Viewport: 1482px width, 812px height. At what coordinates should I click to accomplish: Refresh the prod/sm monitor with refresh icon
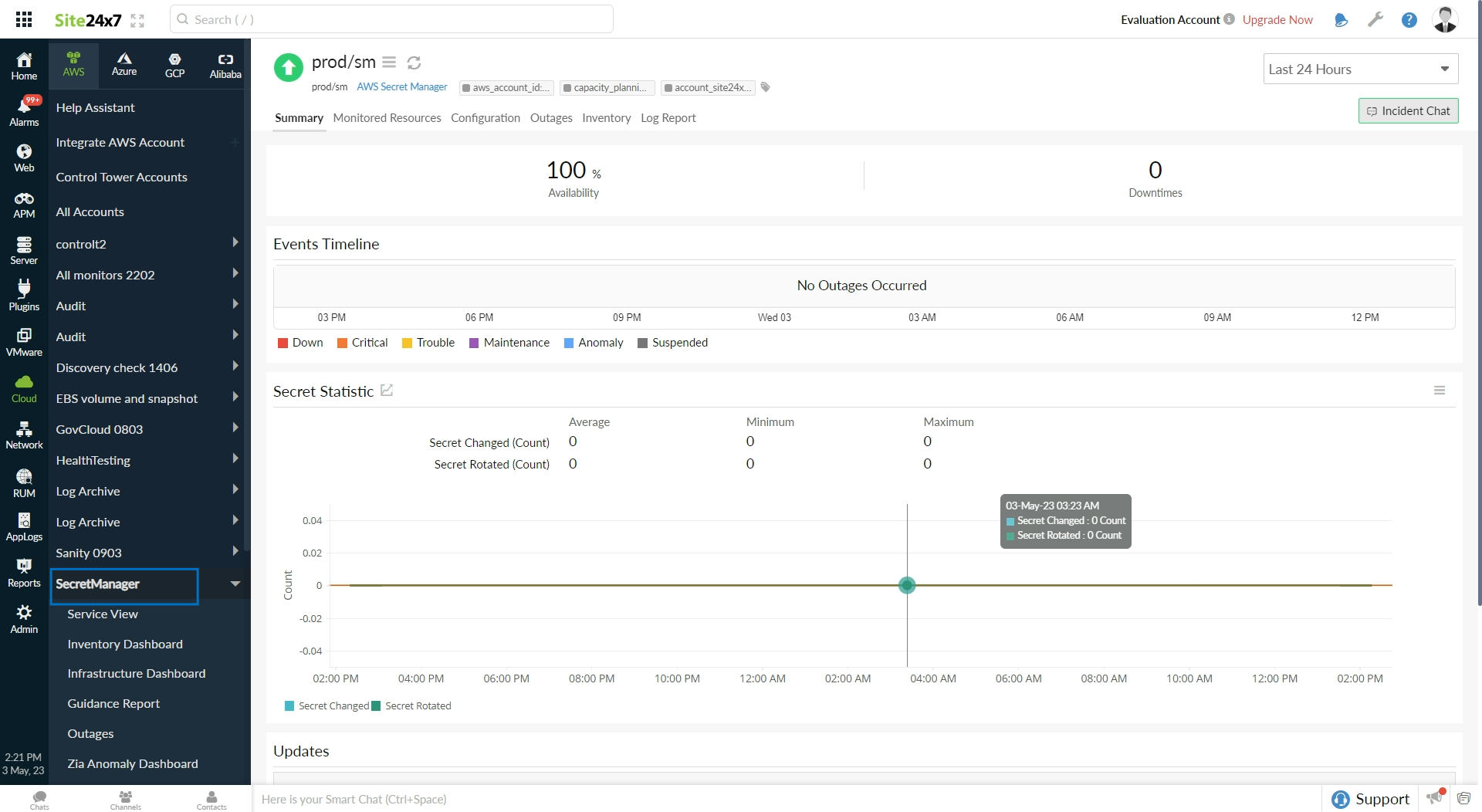coord(414,63)
